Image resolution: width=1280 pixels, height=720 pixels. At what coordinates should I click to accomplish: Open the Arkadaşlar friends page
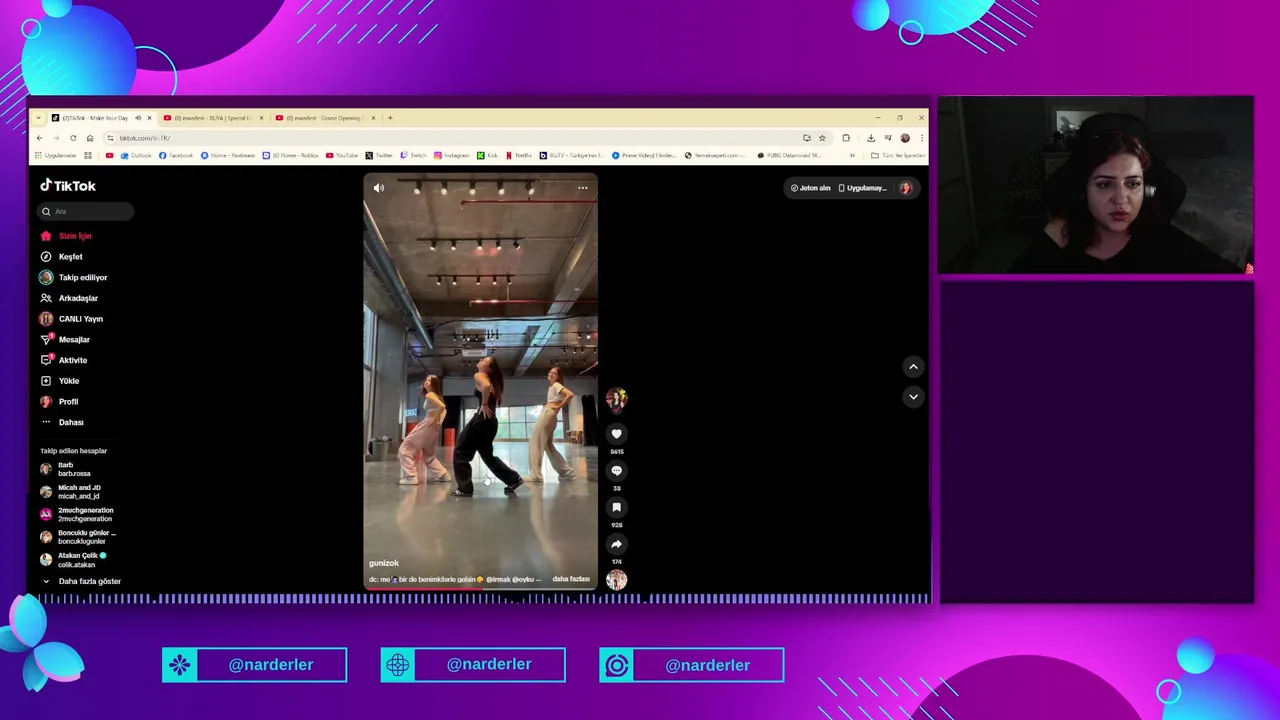tap(69, 298)
